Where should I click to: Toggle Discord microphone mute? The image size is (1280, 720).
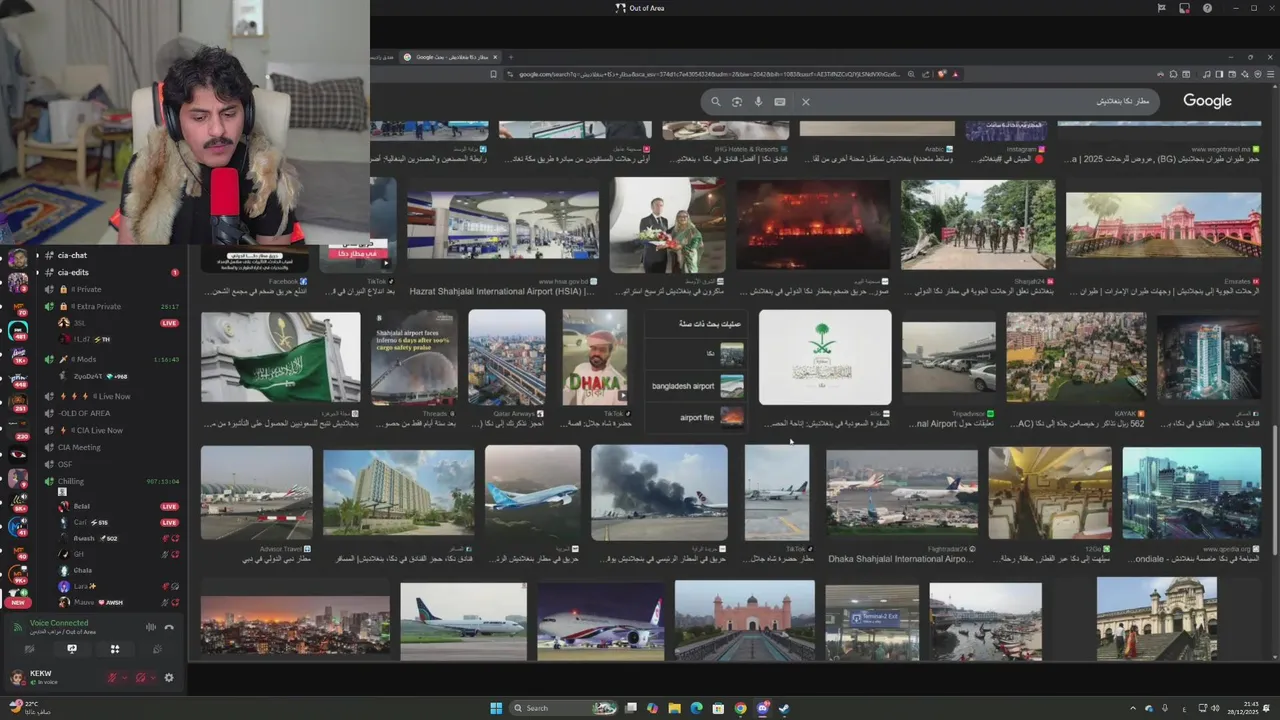[x=113, y=678]
